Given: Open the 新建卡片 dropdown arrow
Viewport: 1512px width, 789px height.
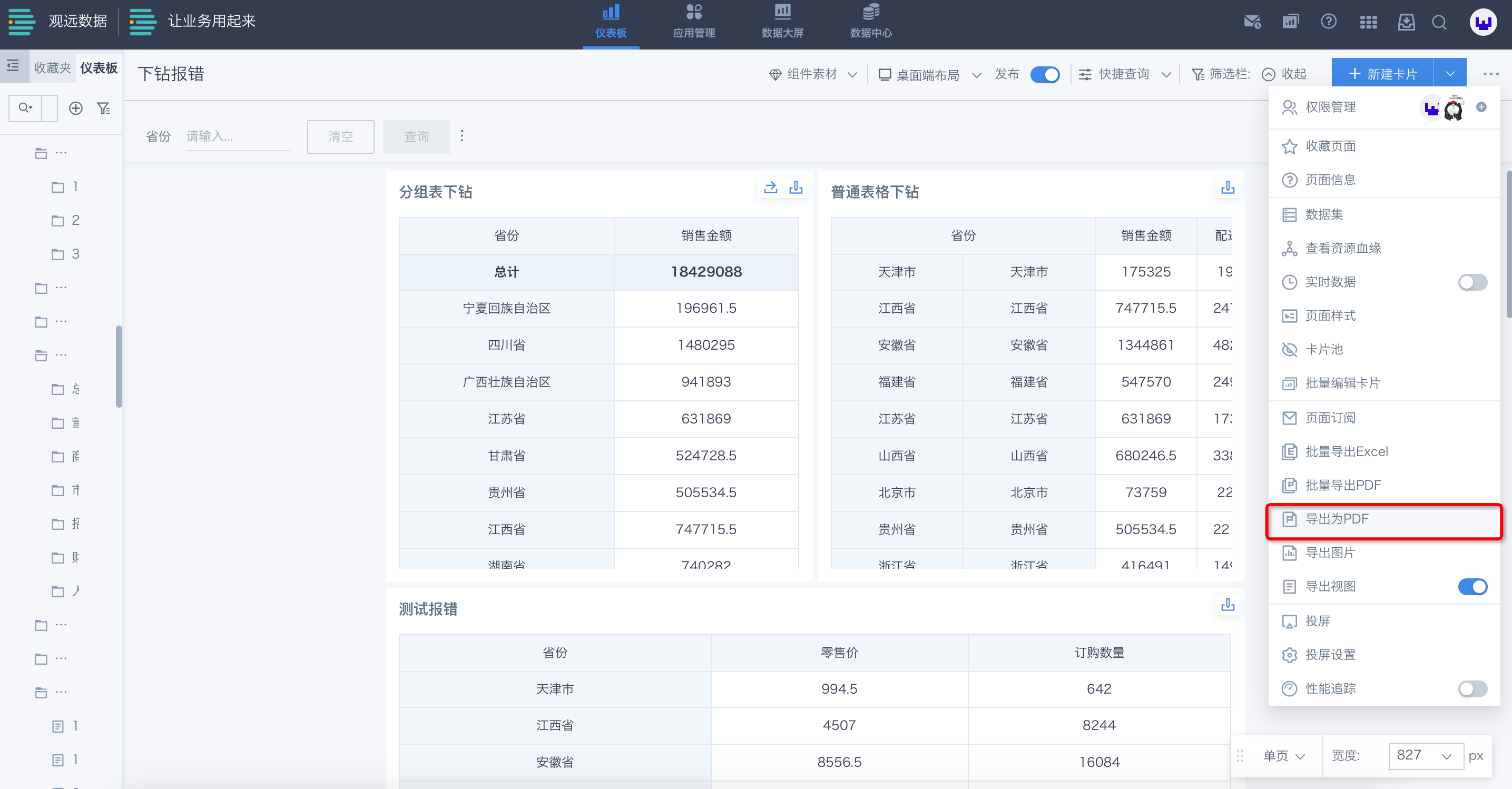Looking at the screenshot, I should pos(1450,74).
